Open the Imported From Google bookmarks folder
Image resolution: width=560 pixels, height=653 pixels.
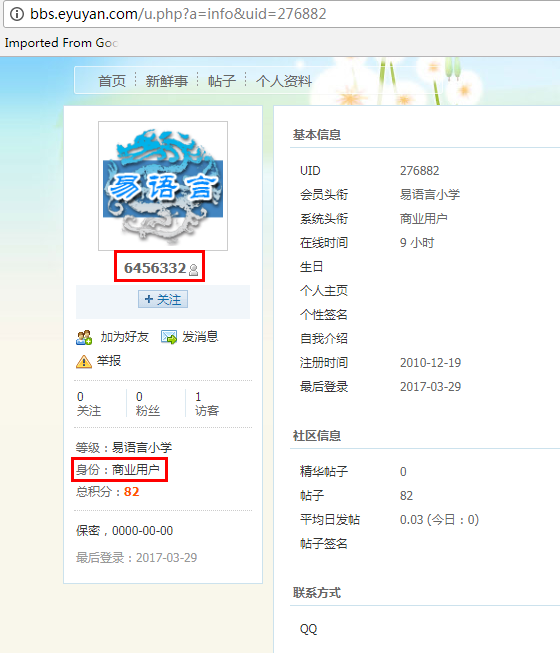tap(61, 42)
